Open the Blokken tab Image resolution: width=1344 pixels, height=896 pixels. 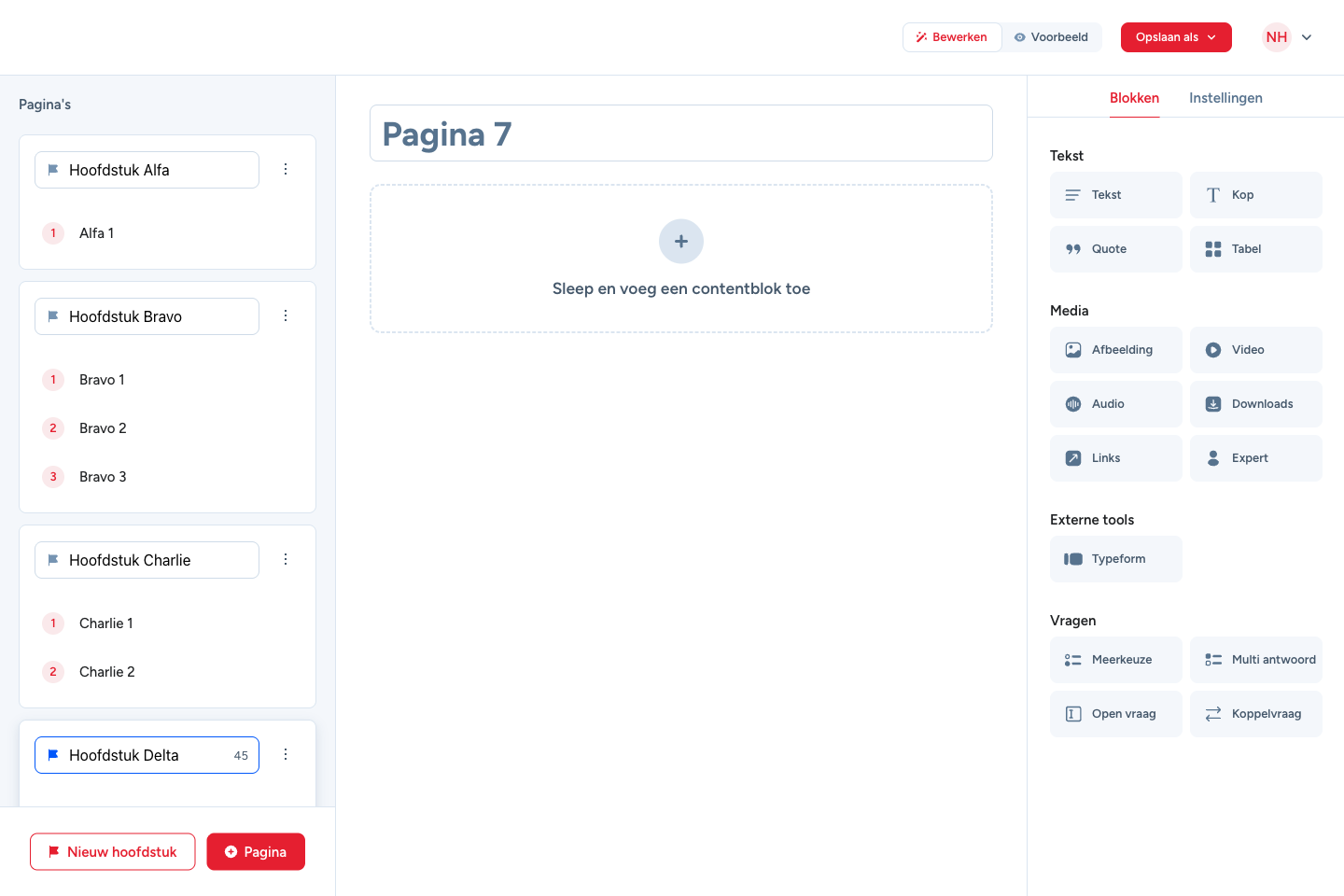tap(1134, 98)
